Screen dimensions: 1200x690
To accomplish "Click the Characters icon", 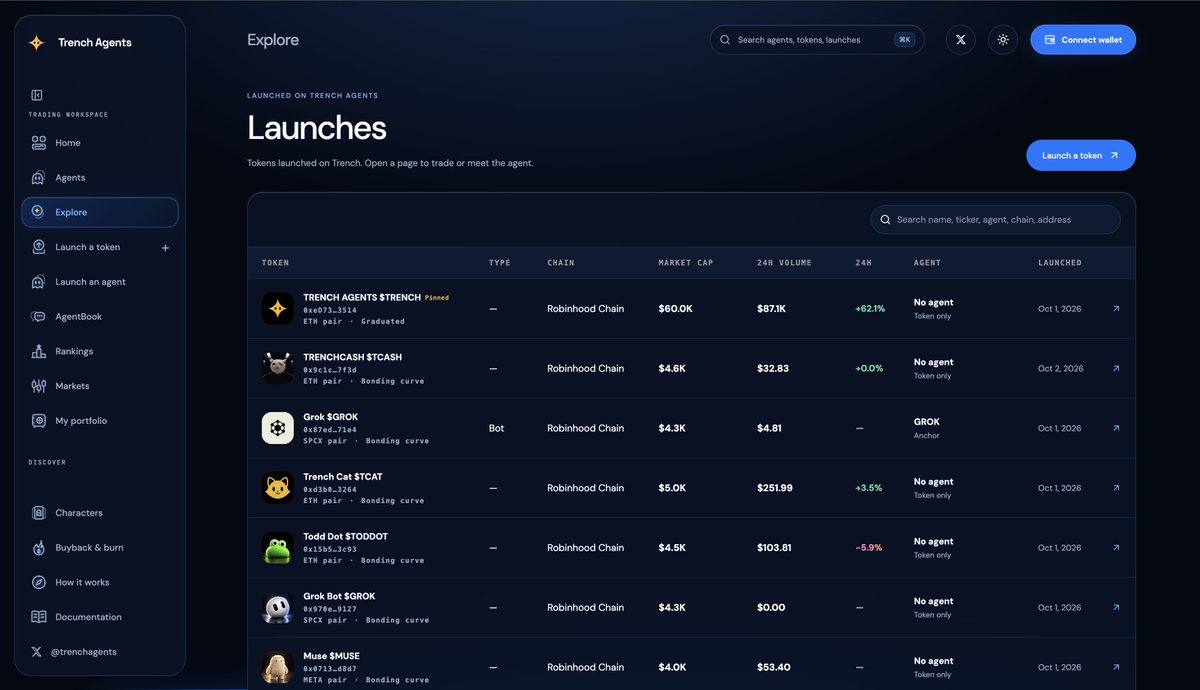I will 38,513.
